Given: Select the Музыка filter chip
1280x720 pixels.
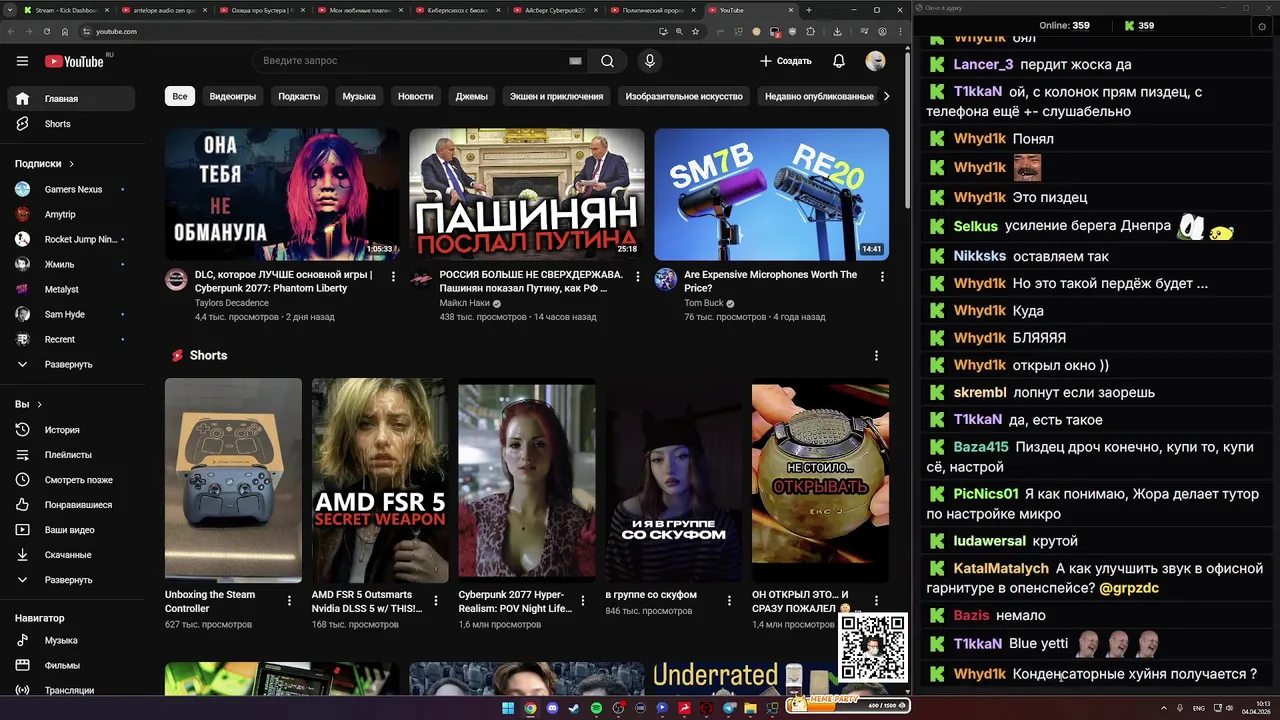Looking at the screenshot, I should point(359,96).
